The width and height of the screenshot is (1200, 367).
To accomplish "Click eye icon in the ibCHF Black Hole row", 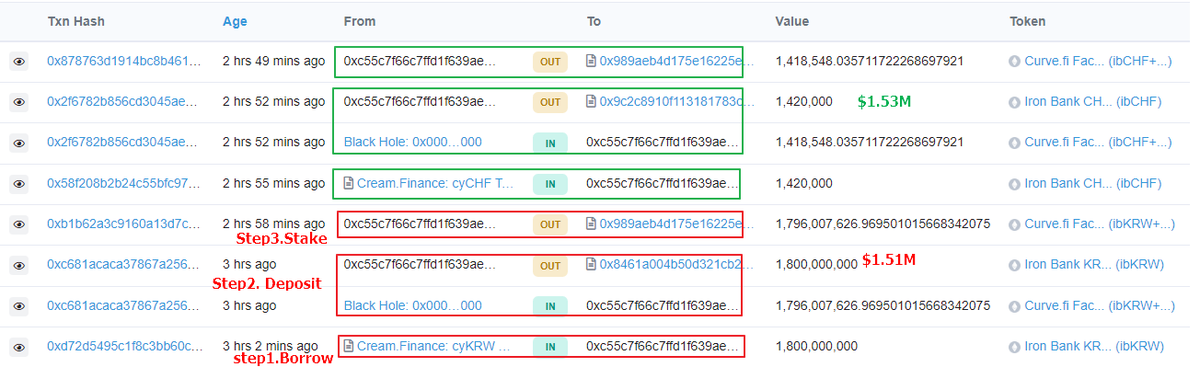I will pyautogui.click(x=18, y=143).
